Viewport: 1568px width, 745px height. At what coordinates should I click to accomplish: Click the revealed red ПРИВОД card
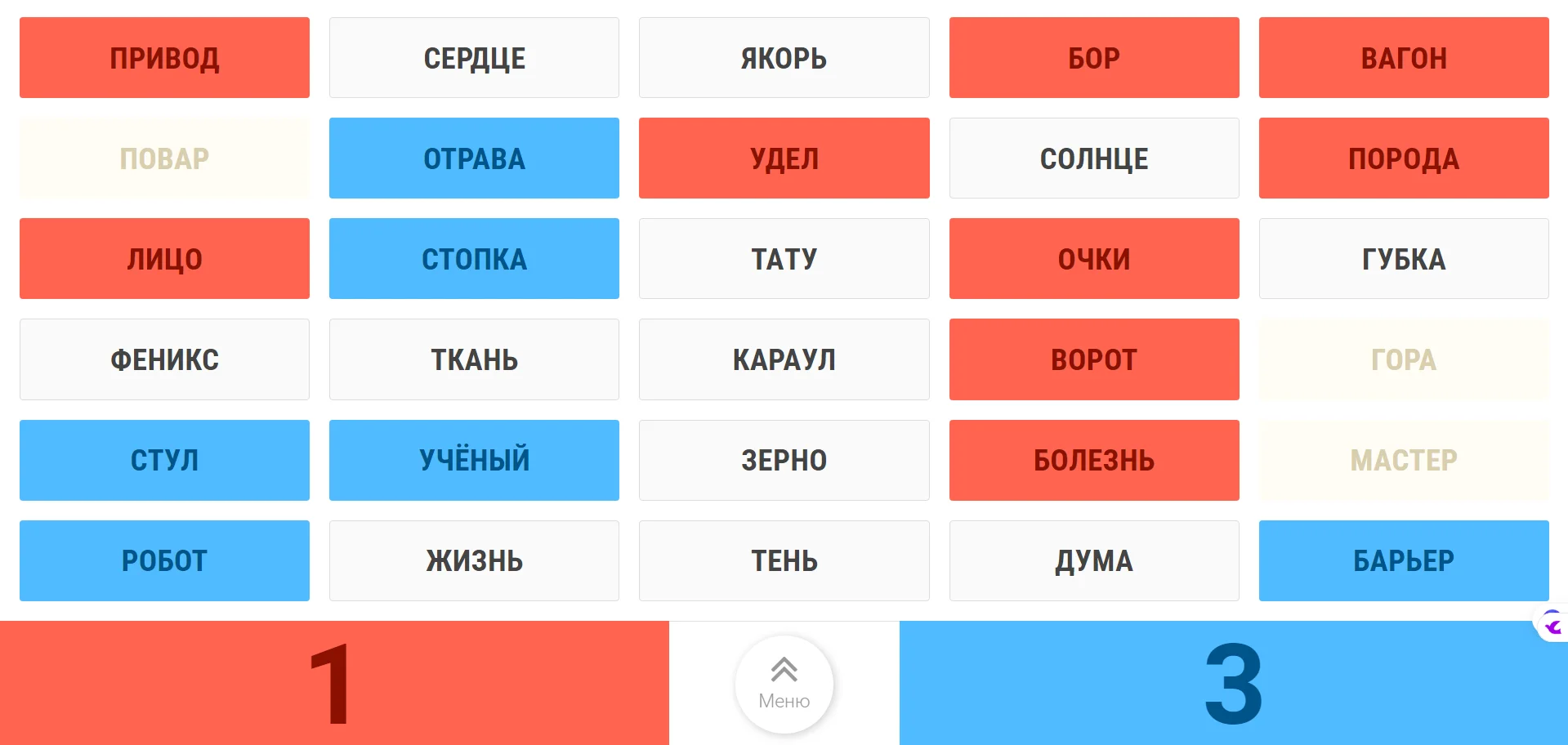[x=164, y=58]
